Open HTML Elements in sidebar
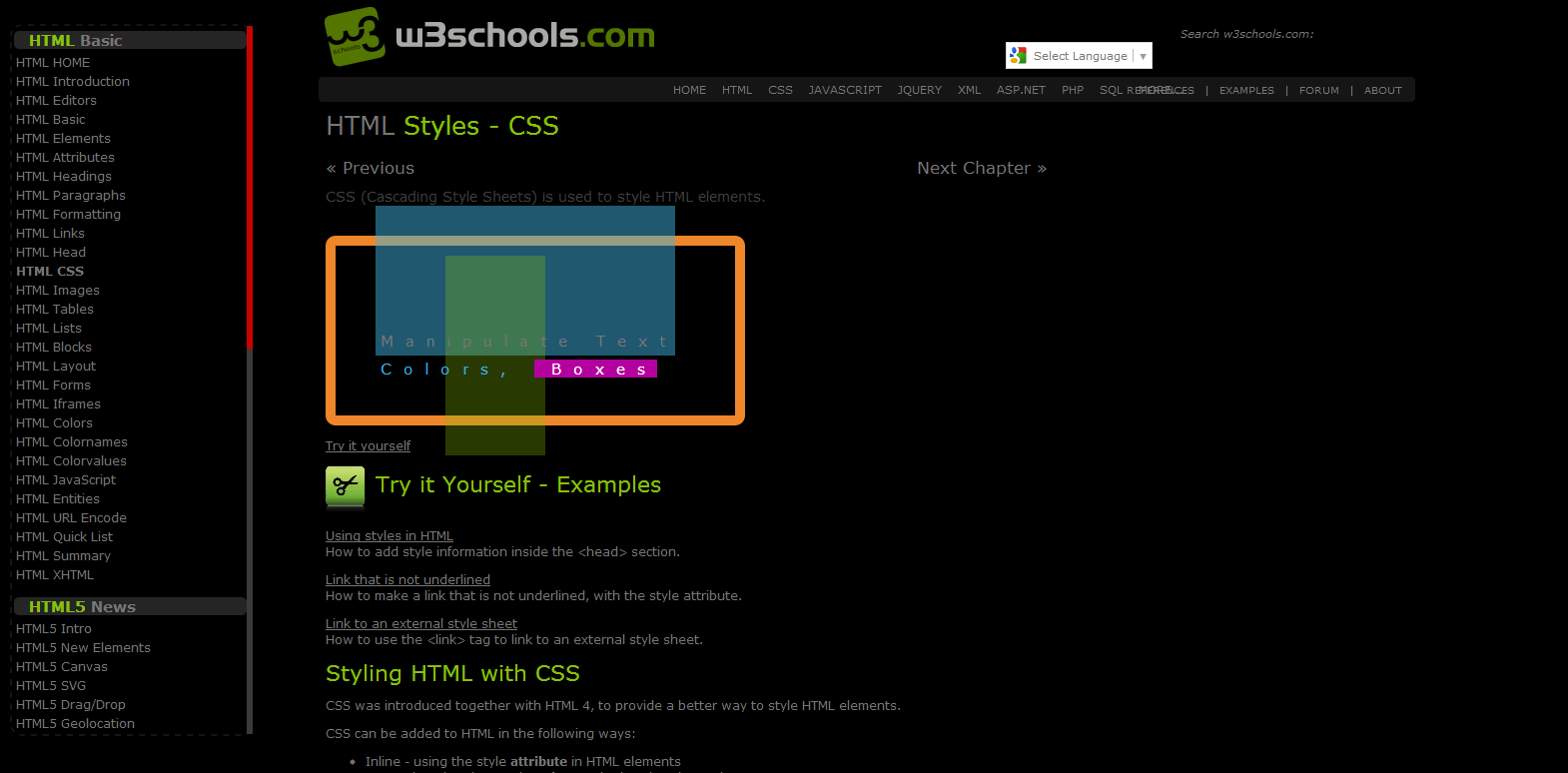The image size is (1568, 773). pos(63,139)
